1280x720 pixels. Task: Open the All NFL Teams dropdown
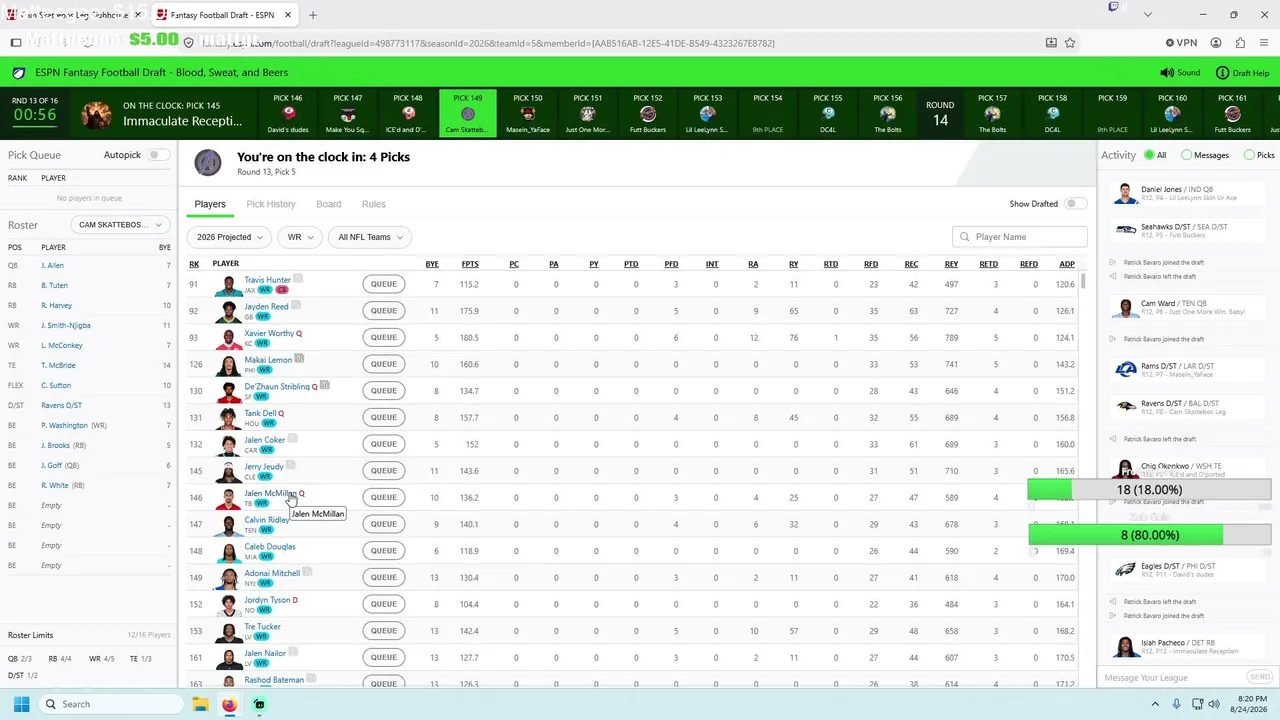370,237
